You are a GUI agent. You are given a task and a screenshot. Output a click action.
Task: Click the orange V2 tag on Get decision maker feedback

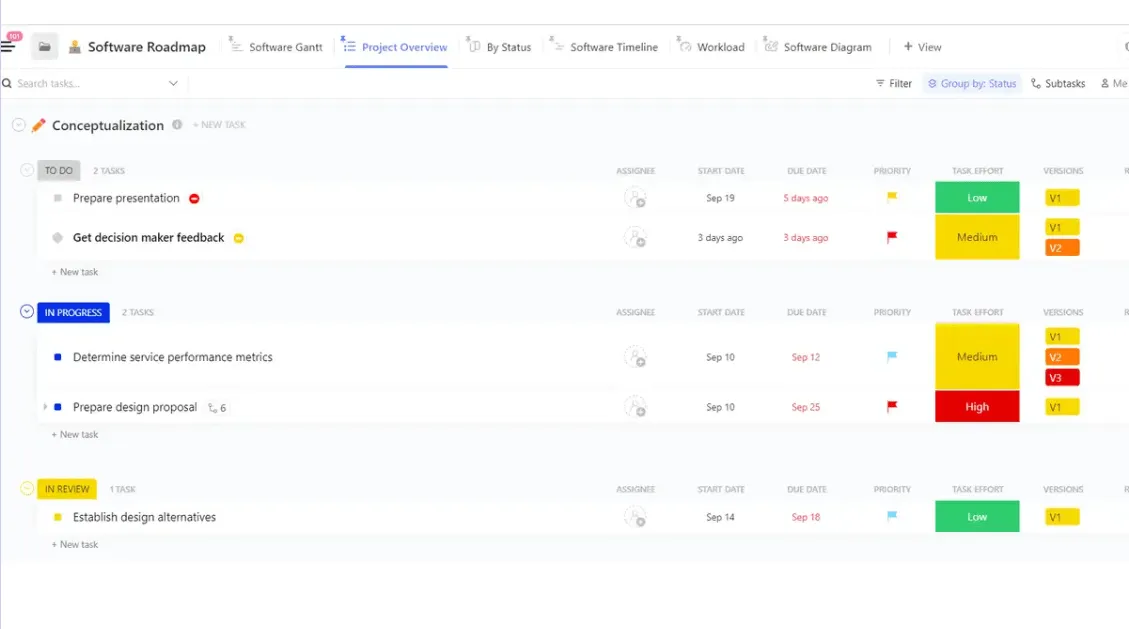click(x=1062, y=248)
